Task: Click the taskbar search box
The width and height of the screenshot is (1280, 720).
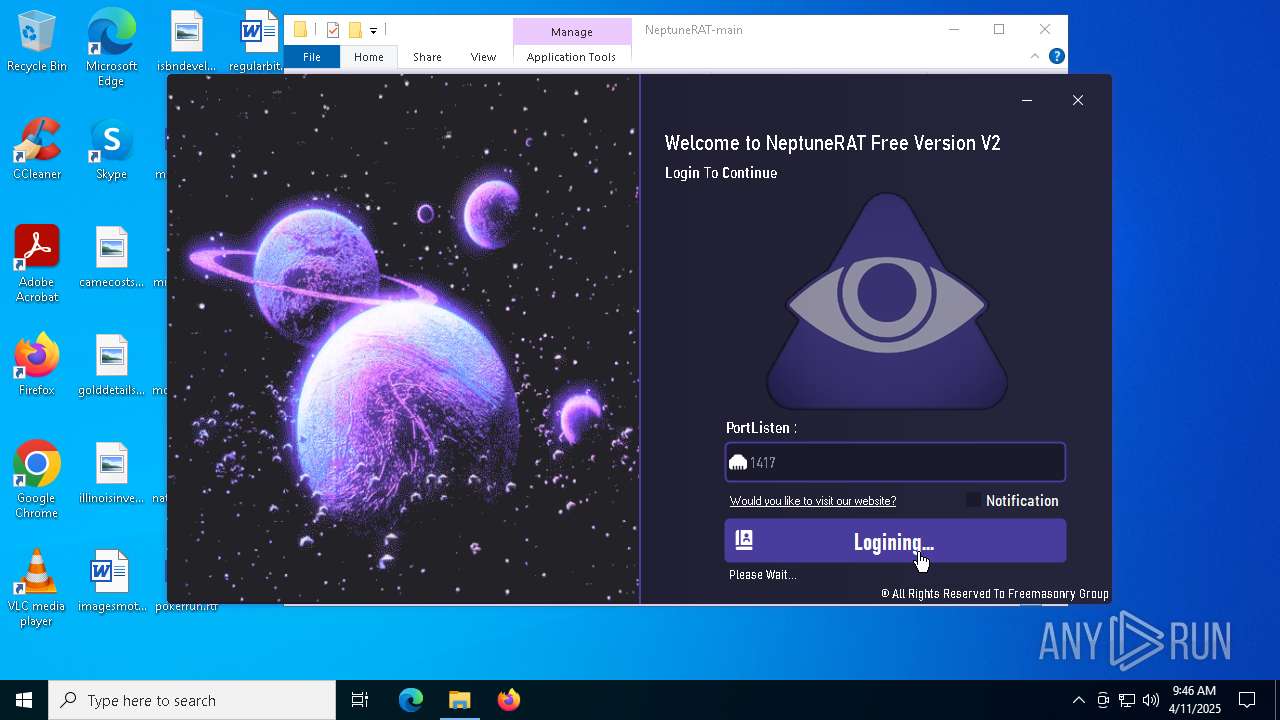Action: pyautogui.click(x=192, y=700)
